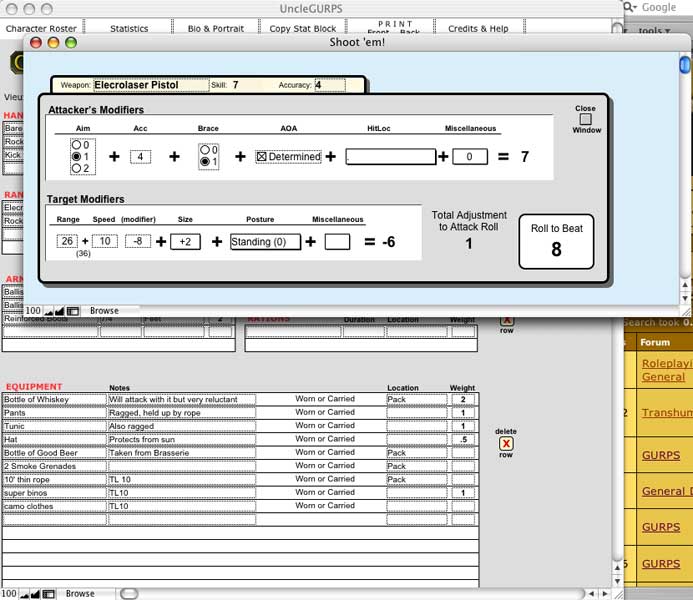693x600 pixels.
Task: Click delete row X beside rations table
Action: coord(506,319)
